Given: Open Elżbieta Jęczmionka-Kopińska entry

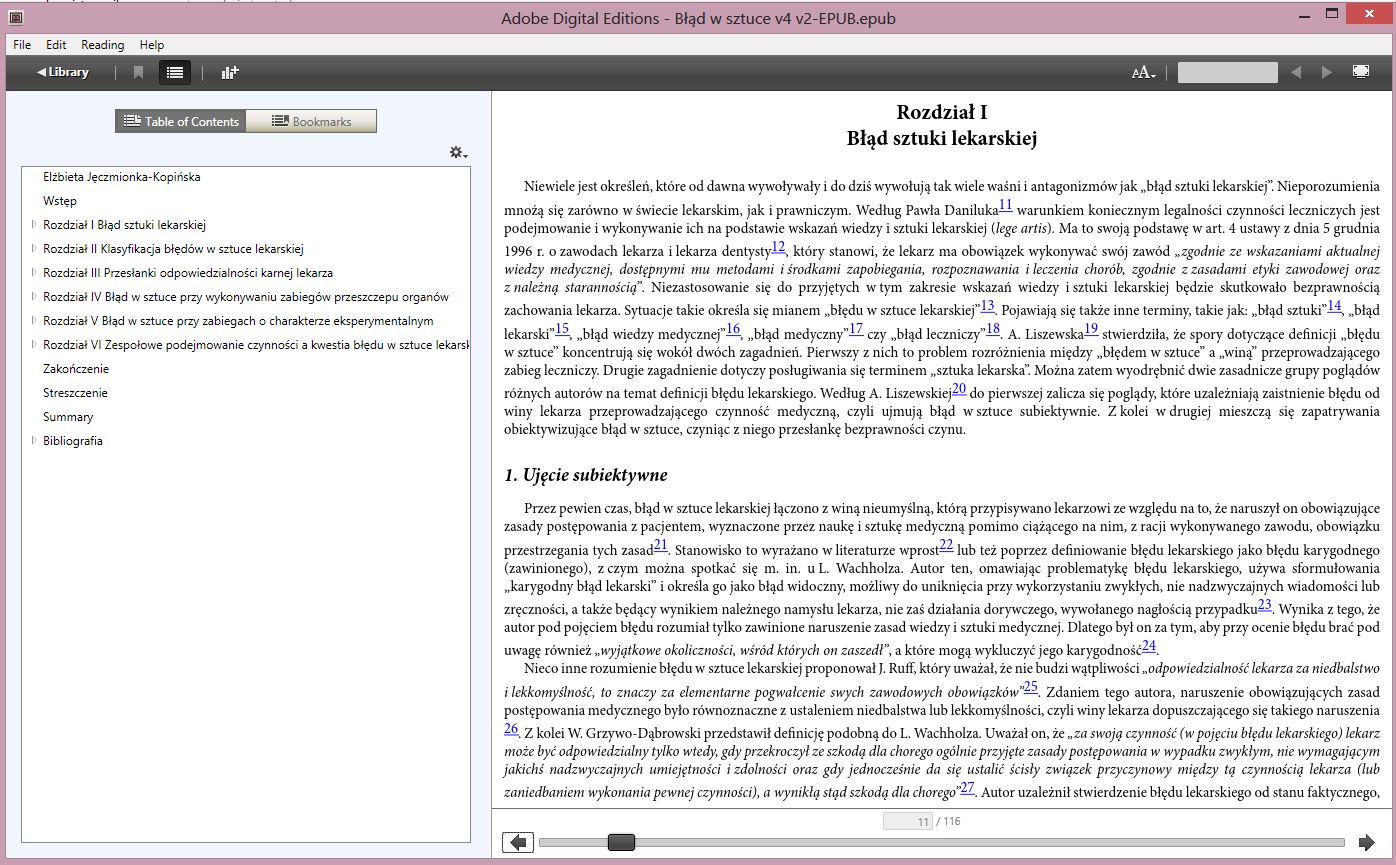Looking at the screenshot, I should pyautogui.click(x=121, y=177).
